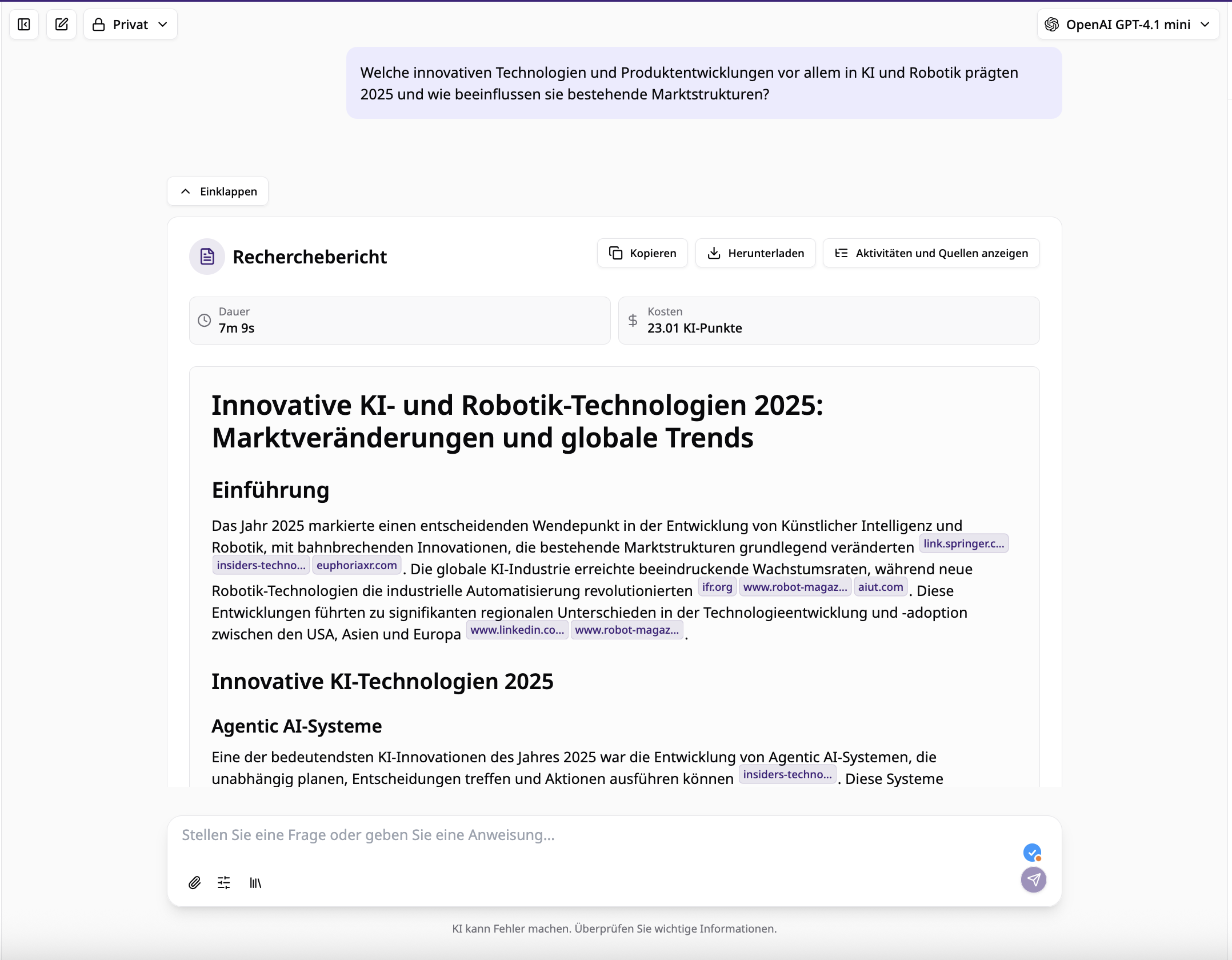Click the blue checkmark badge near the input
The image size is (1232, 960).
click(1032, 853)
